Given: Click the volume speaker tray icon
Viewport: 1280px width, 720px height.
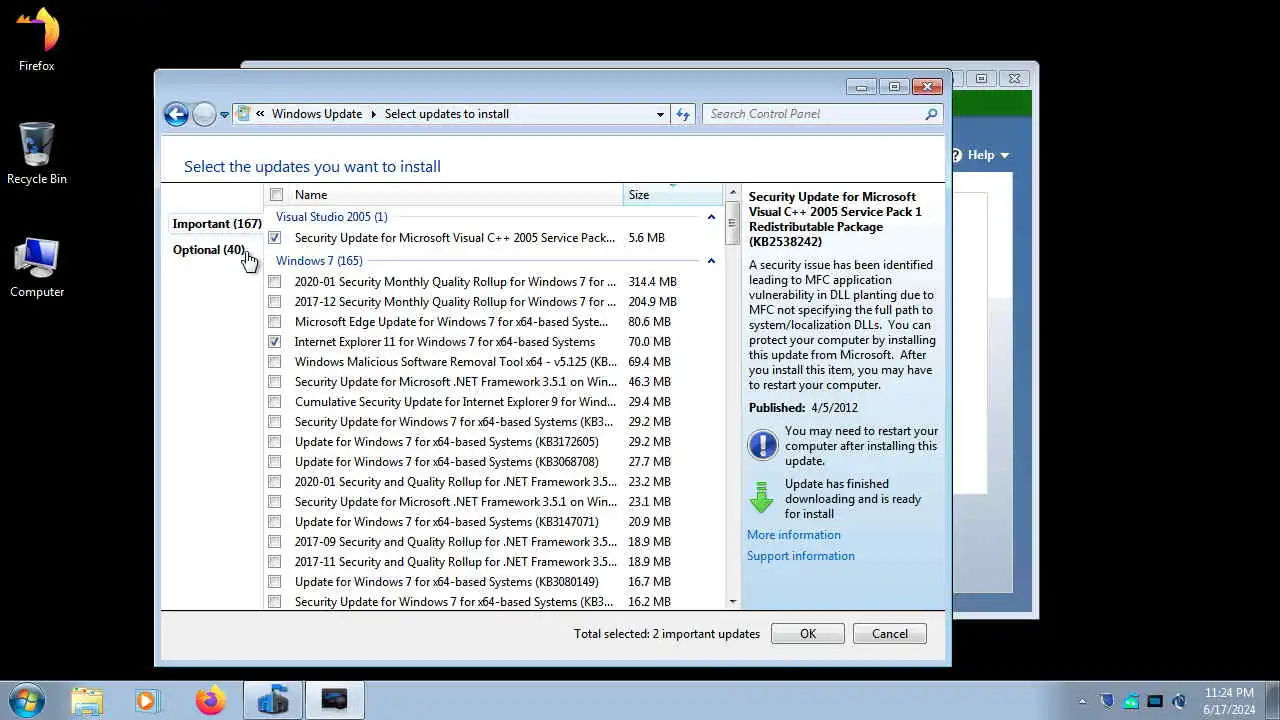Looking at the screenshot, I should click(1179, 701).
